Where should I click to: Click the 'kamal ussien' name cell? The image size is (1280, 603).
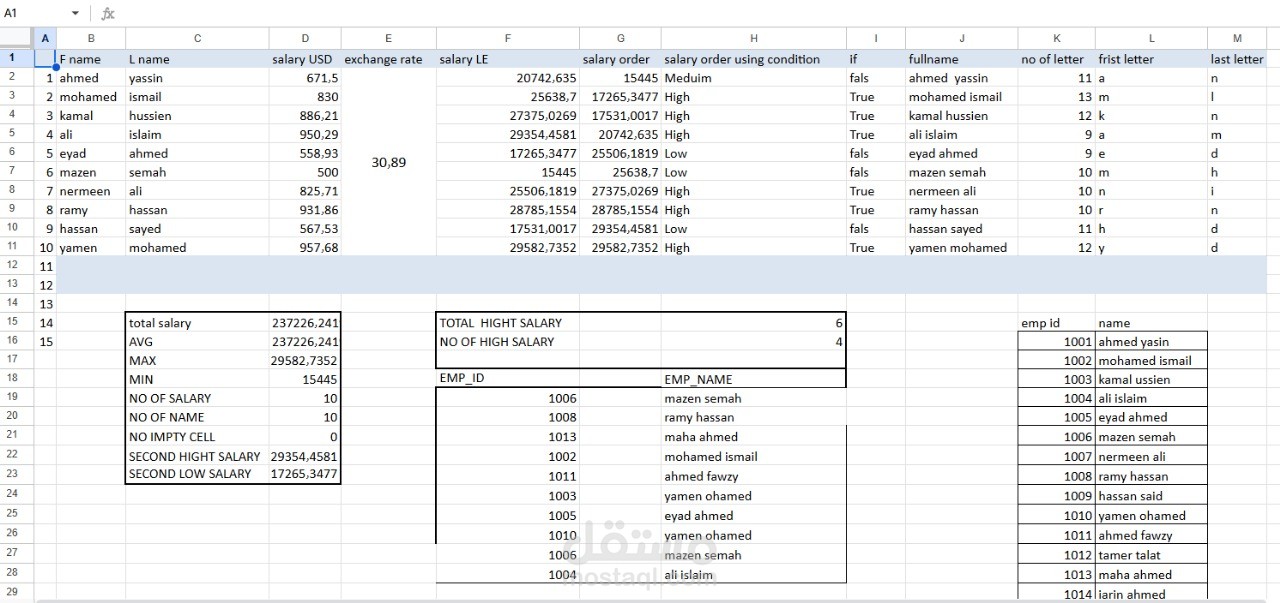coord(1151,379)
